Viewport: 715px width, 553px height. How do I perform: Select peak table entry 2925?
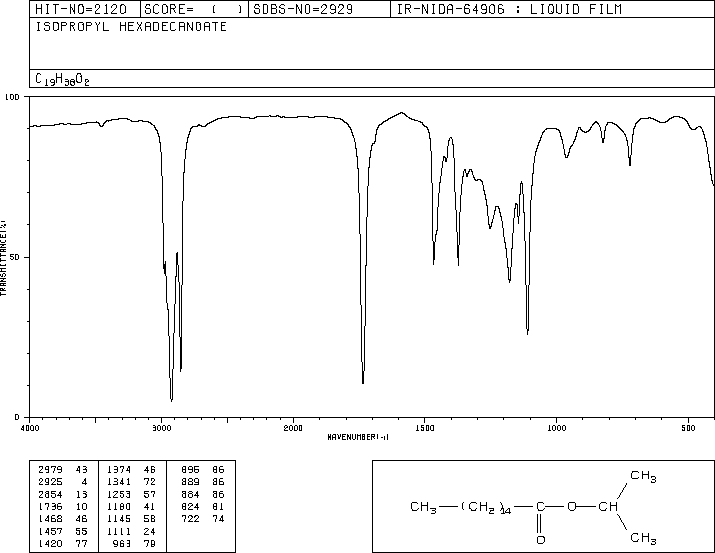[x=50, y=482]
